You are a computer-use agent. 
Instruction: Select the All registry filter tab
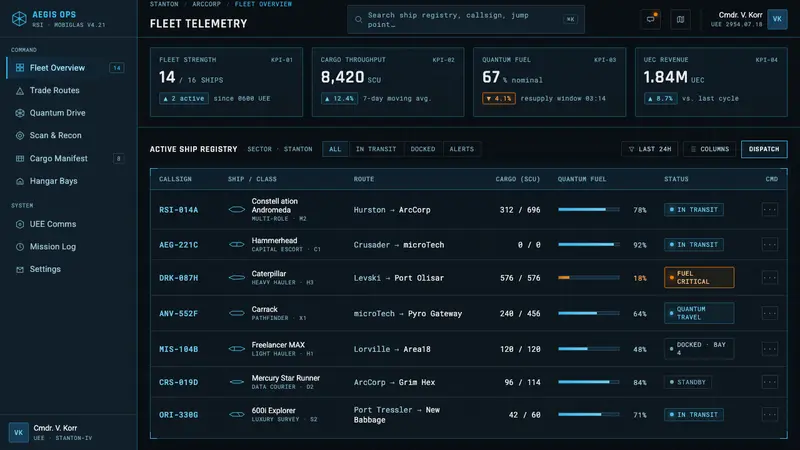(335, 149)
